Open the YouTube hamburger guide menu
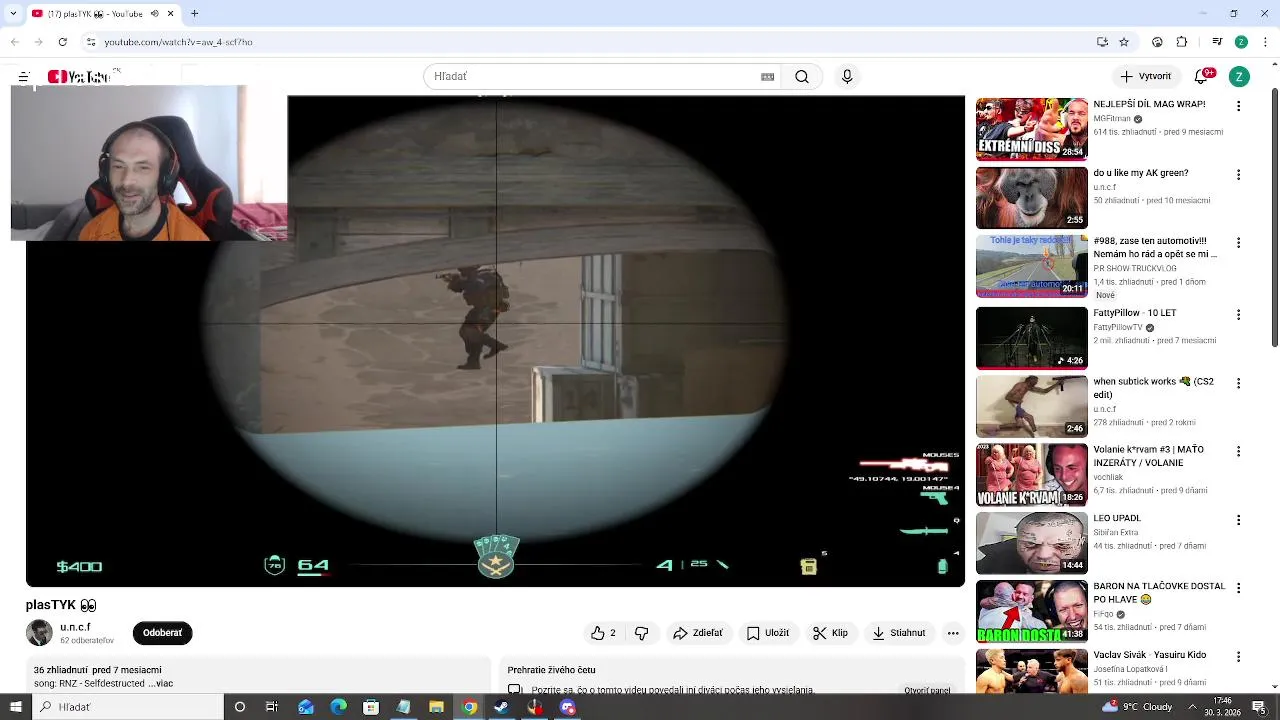The width and height of the screenshot is (1280, 720). pyautogui.click(x=23, y=77)
